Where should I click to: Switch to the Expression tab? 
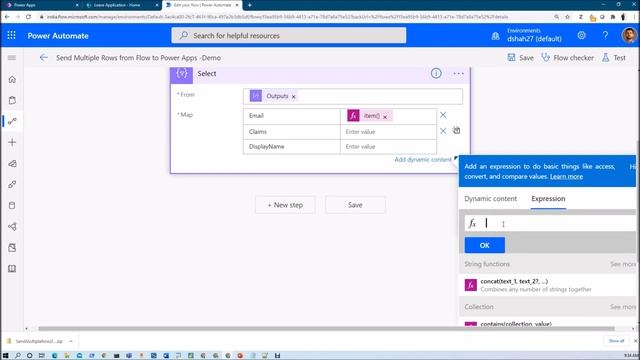pyautogui.click(x=548, y=199)
